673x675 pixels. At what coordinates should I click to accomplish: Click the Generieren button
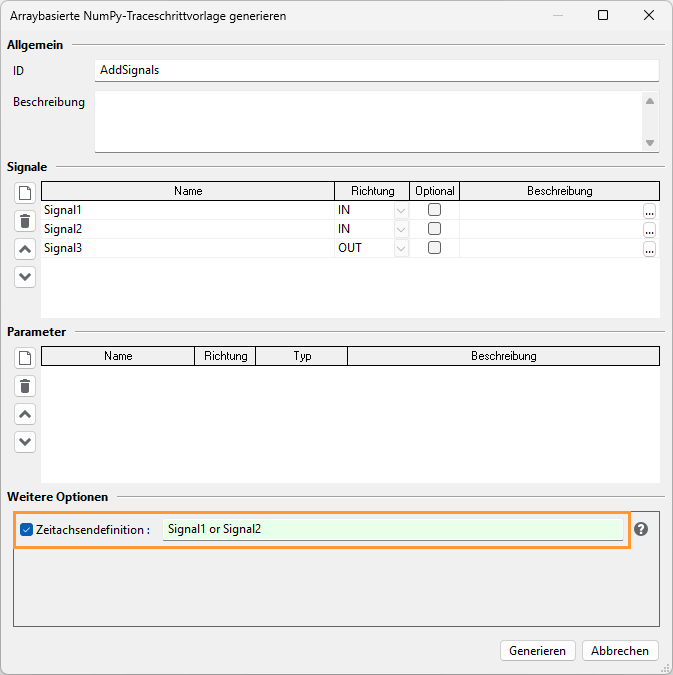tap(537, 650)
